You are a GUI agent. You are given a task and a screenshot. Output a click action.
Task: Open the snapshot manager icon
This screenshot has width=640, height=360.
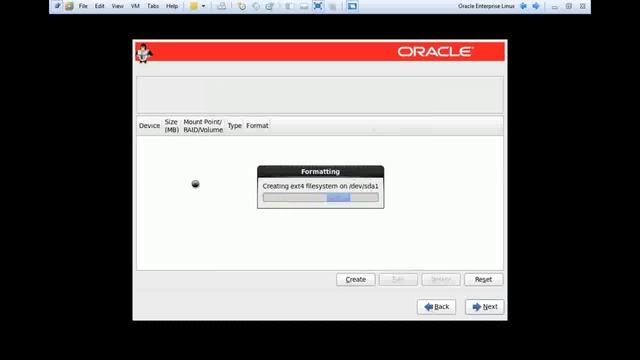(270, 6)
